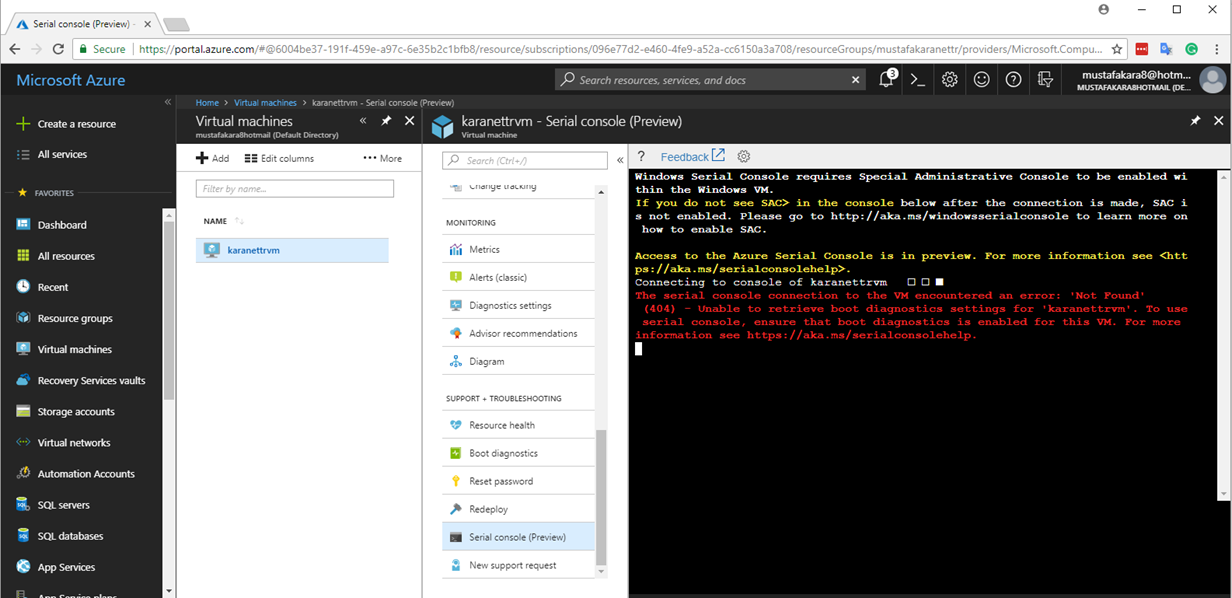Open the More menu
The height and width of the screenshot is (598, 1232).
[x=383, y=158]
